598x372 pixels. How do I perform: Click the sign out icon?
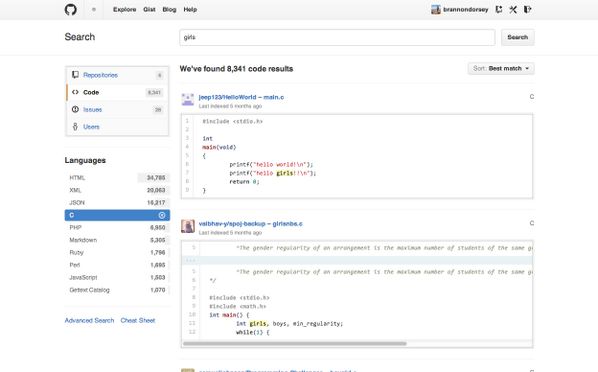coord(527,10)
